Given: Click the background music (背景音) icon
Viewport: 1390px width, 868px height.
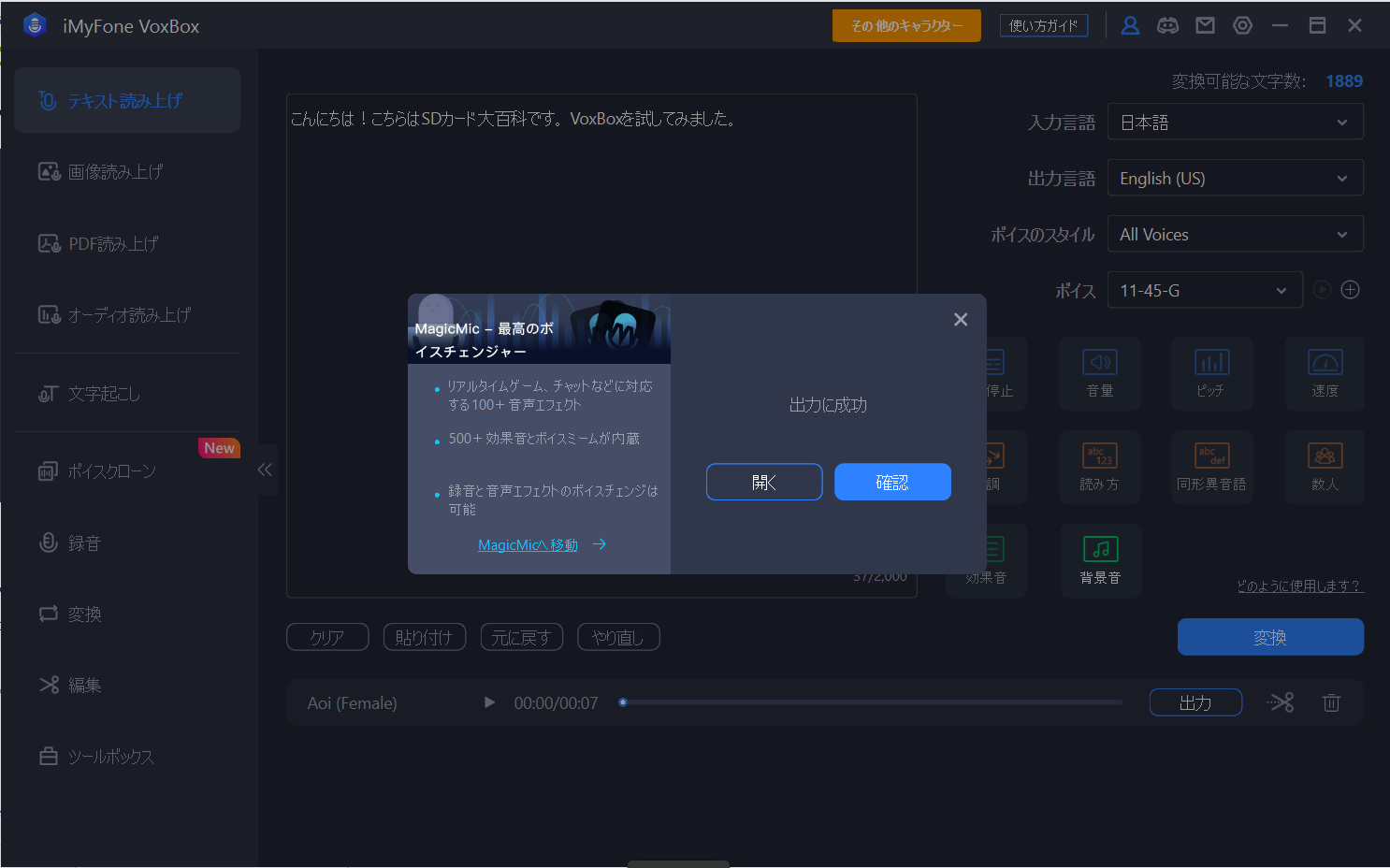Looking at the screenshot, I should pyautogui.click(x=1100, y=560).
